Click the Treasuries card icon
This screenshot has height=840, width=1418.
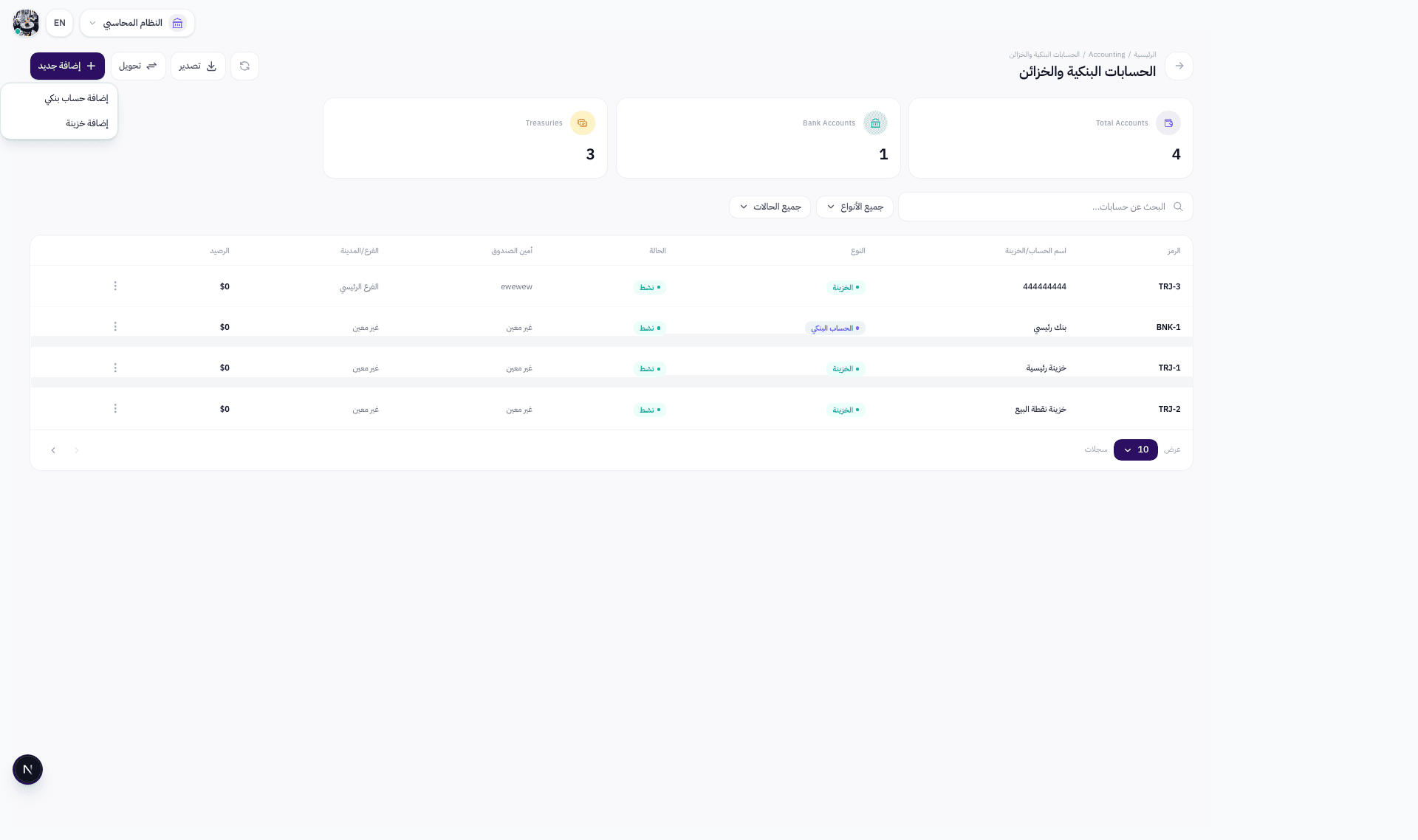[x=582, y=123]
